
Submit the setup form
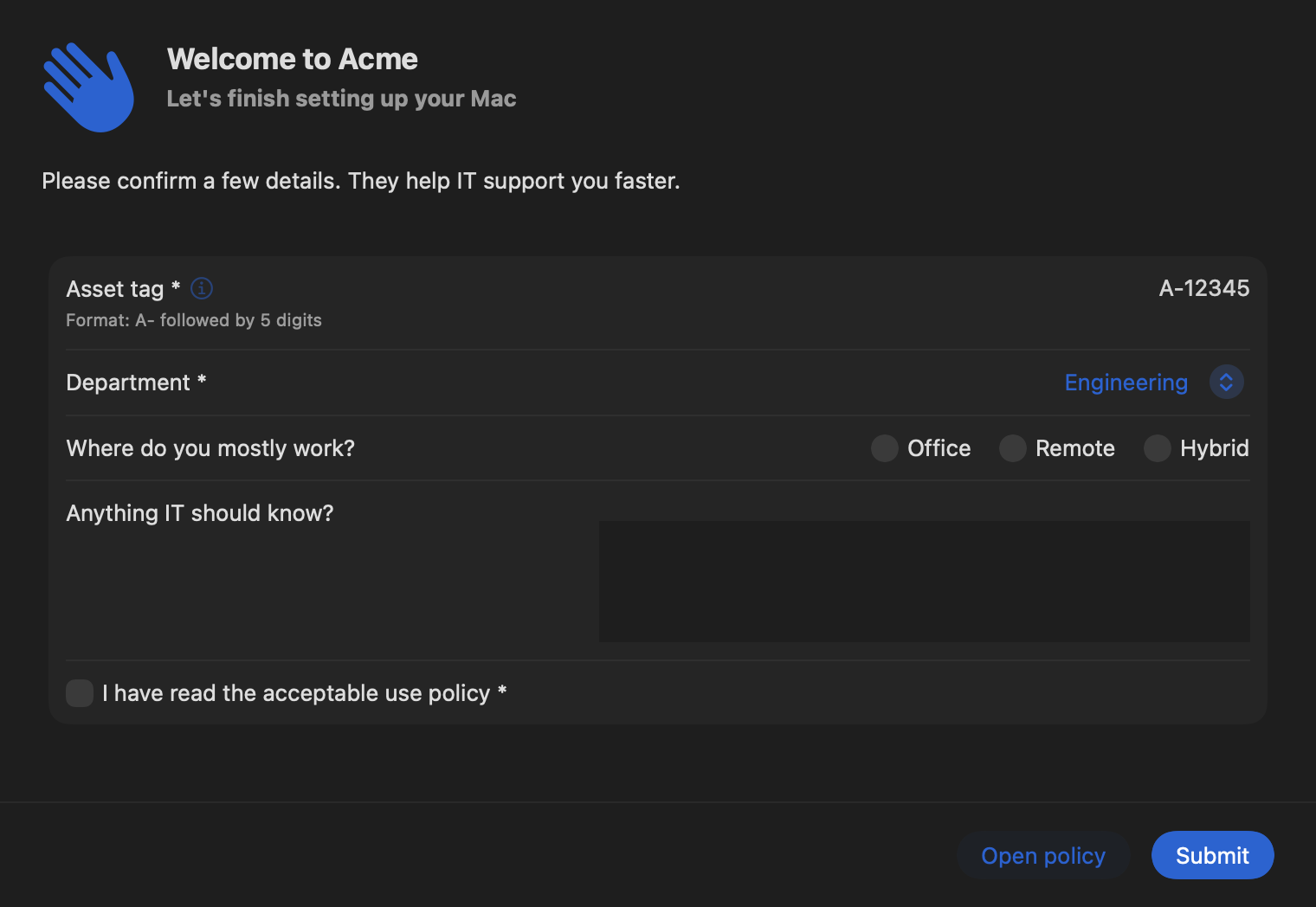click(x=1212, y=856)
